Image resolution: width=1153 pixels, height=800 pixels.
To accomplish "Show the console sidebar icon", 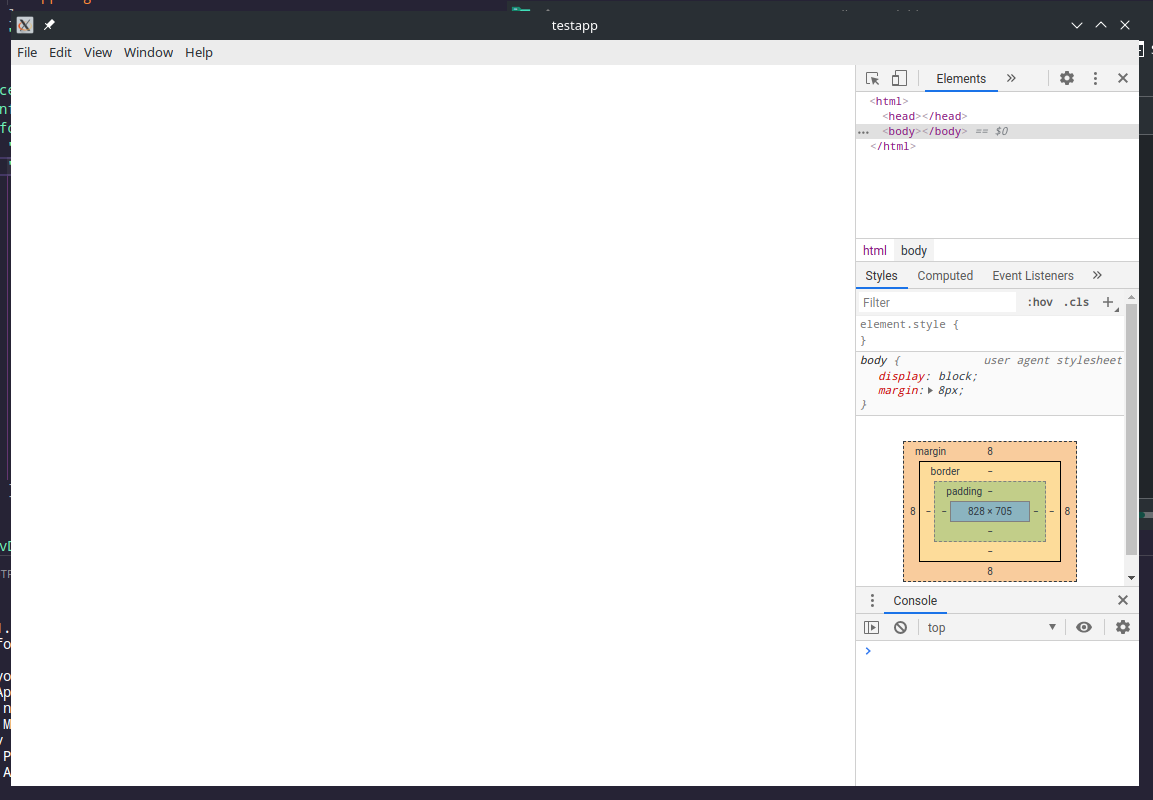I will (x=871, y=627).
